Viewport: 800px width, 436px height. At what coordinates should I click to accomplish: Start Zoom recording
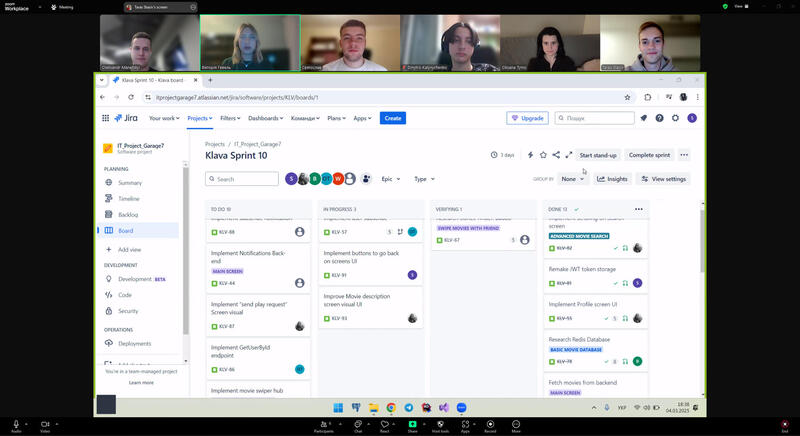pyautogui.click(x=490, y=426)
